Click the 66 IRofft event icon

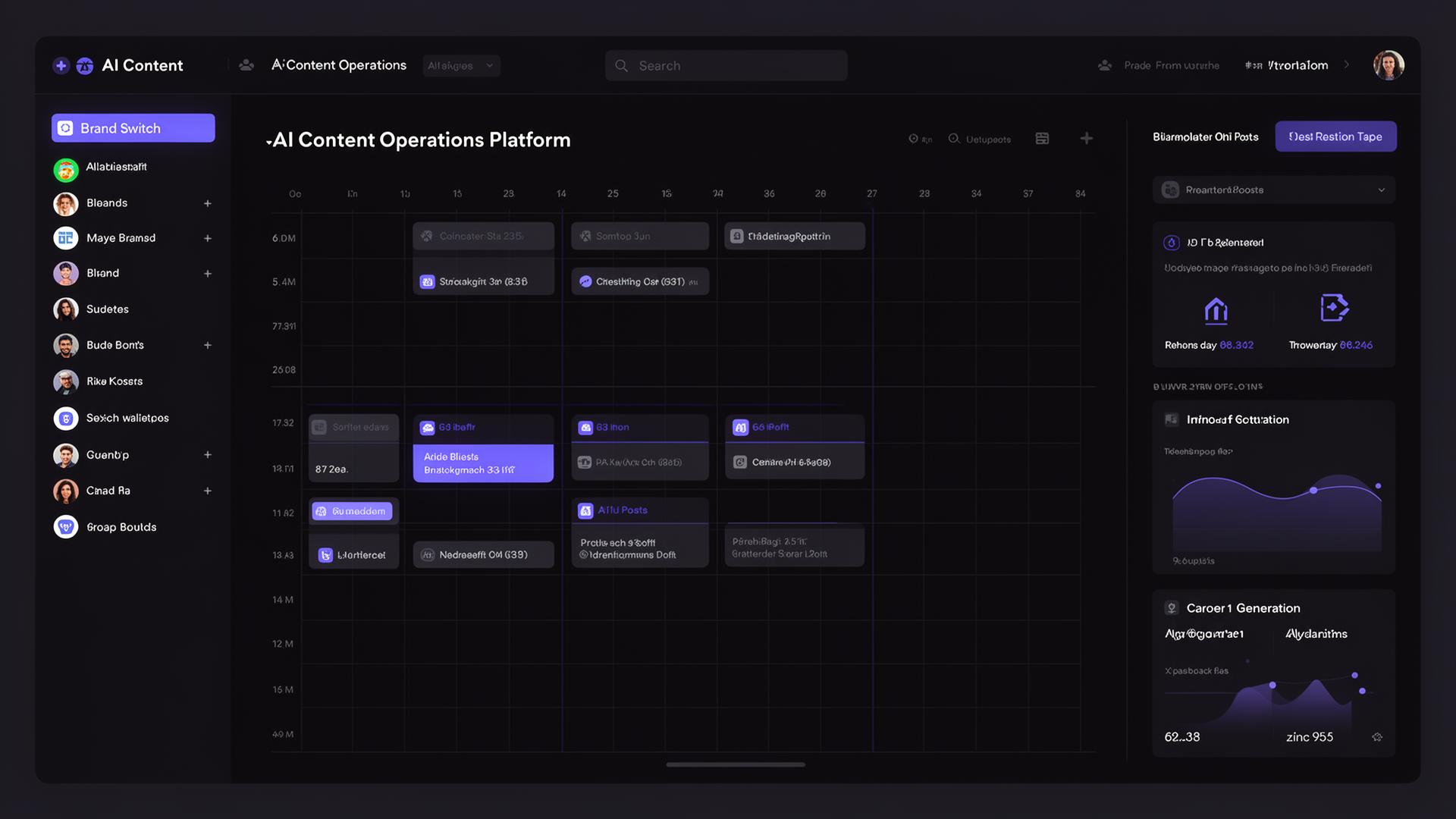point(741,428)
